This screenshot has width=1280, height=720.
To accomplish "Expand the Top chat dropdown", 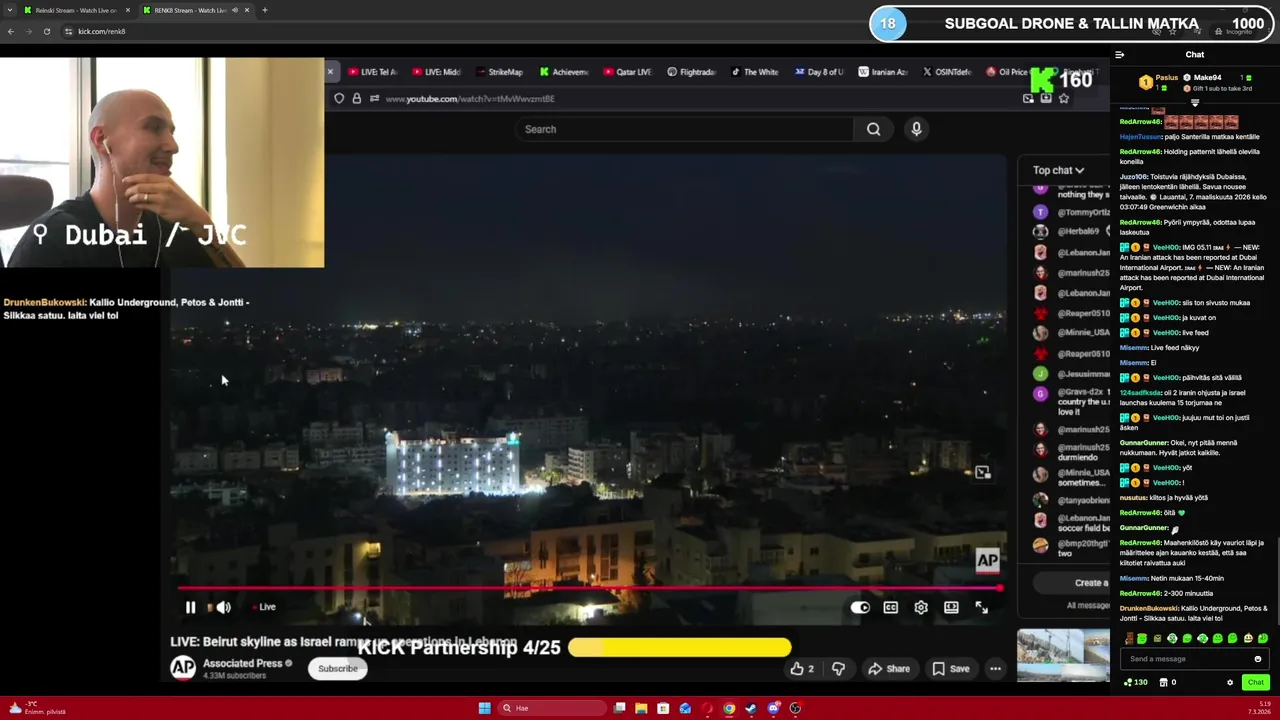I will tap(1059, 170).
